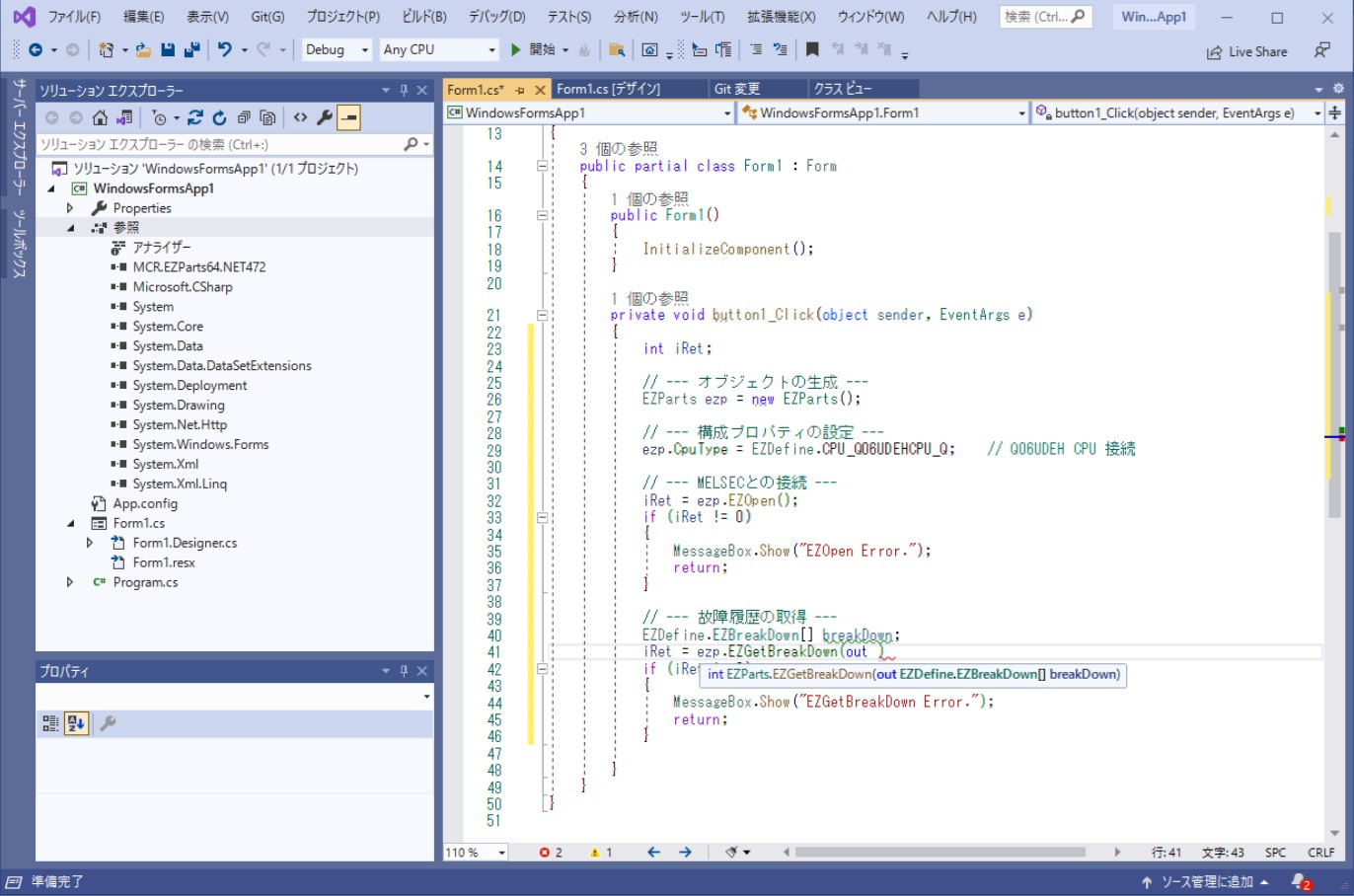
Task: Expand Program.cs node
Action: (70, 582)
